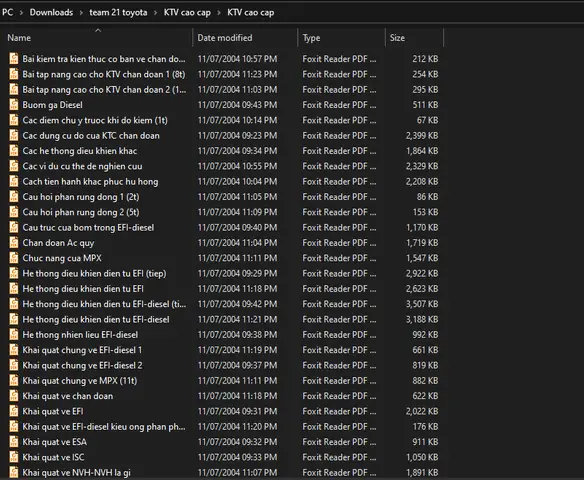584x480 pixels.
Task: Click PDF icon for He thong nhien lieu EFI-diesel
Action: coord(14,335)
